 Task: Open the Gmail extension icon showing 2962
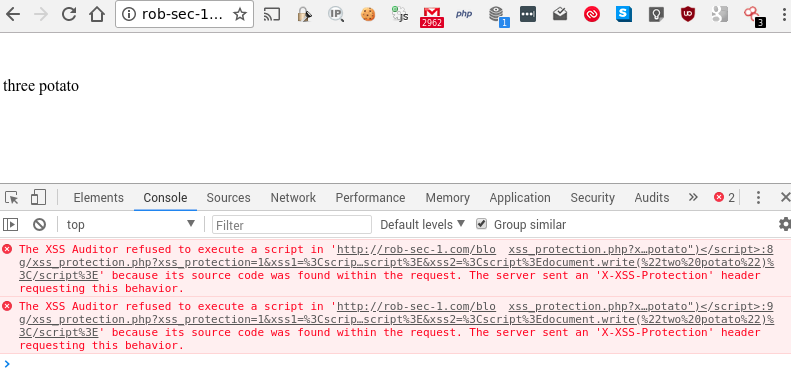click(432, 17)
